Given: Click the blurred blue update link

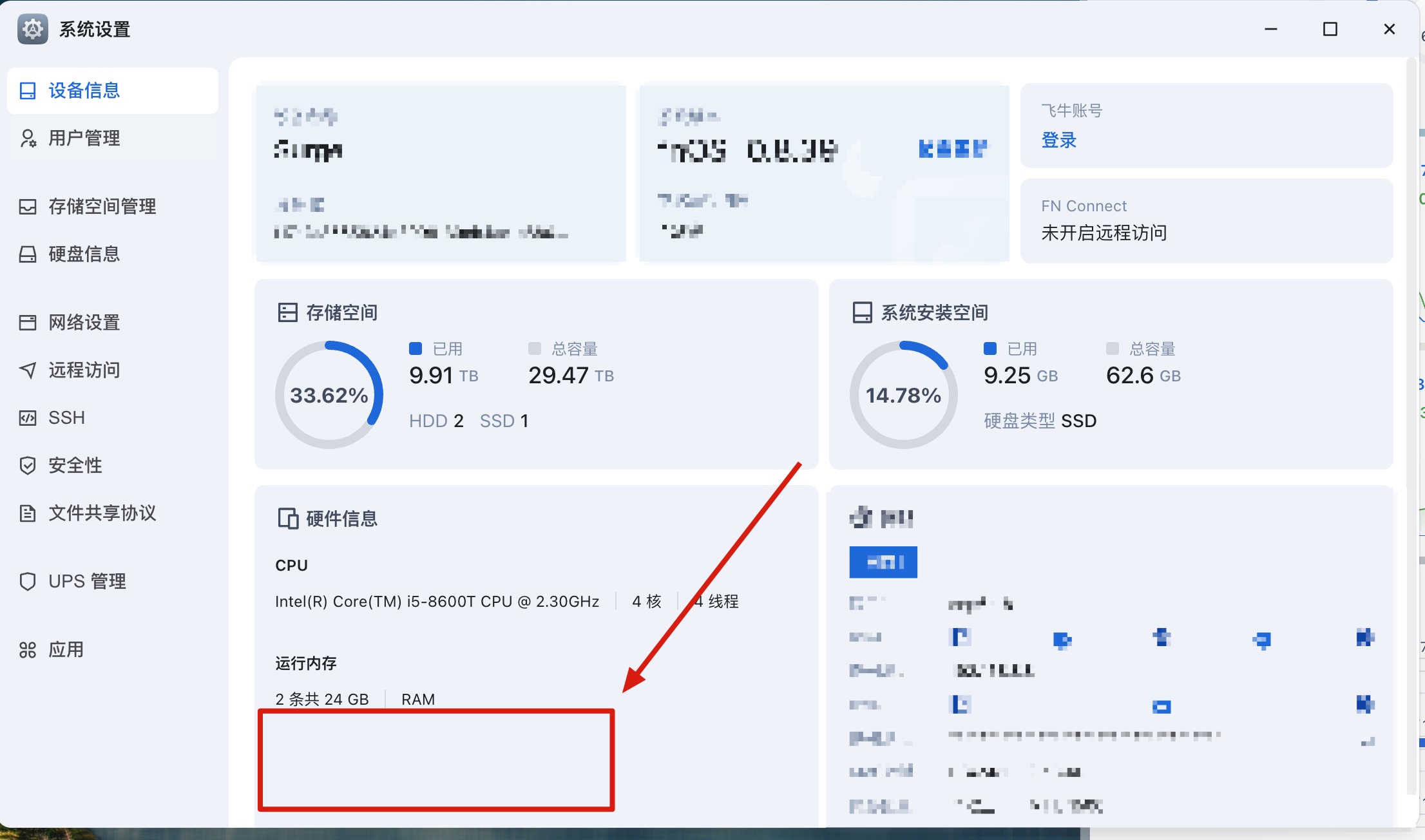Looking at the screenshot, I should pyautogui.click(x=953, y=149).
